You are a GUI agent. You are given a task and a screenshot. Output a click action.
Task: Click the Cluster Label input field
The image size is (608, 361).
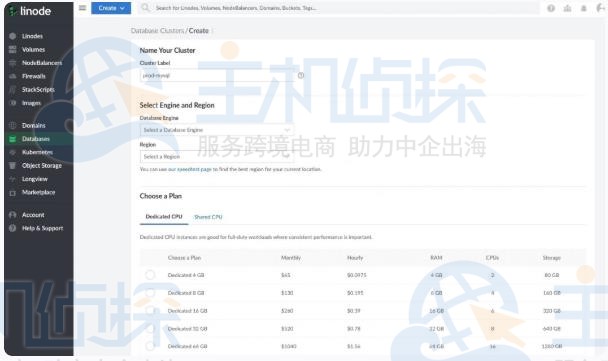click(217, 76)
